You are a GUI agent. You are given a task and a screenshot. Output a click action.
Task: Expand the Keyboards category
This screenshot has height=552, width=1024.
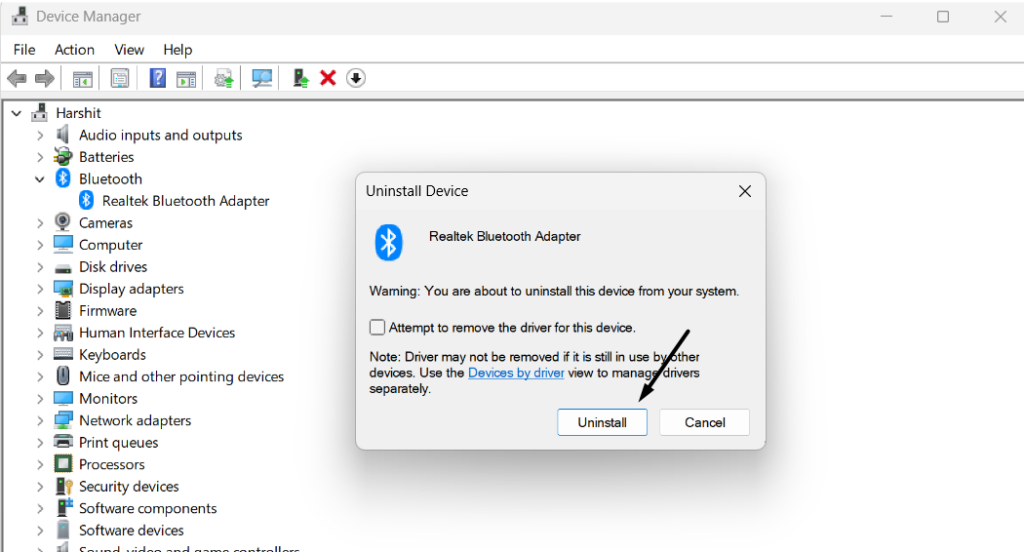[40, 355]
